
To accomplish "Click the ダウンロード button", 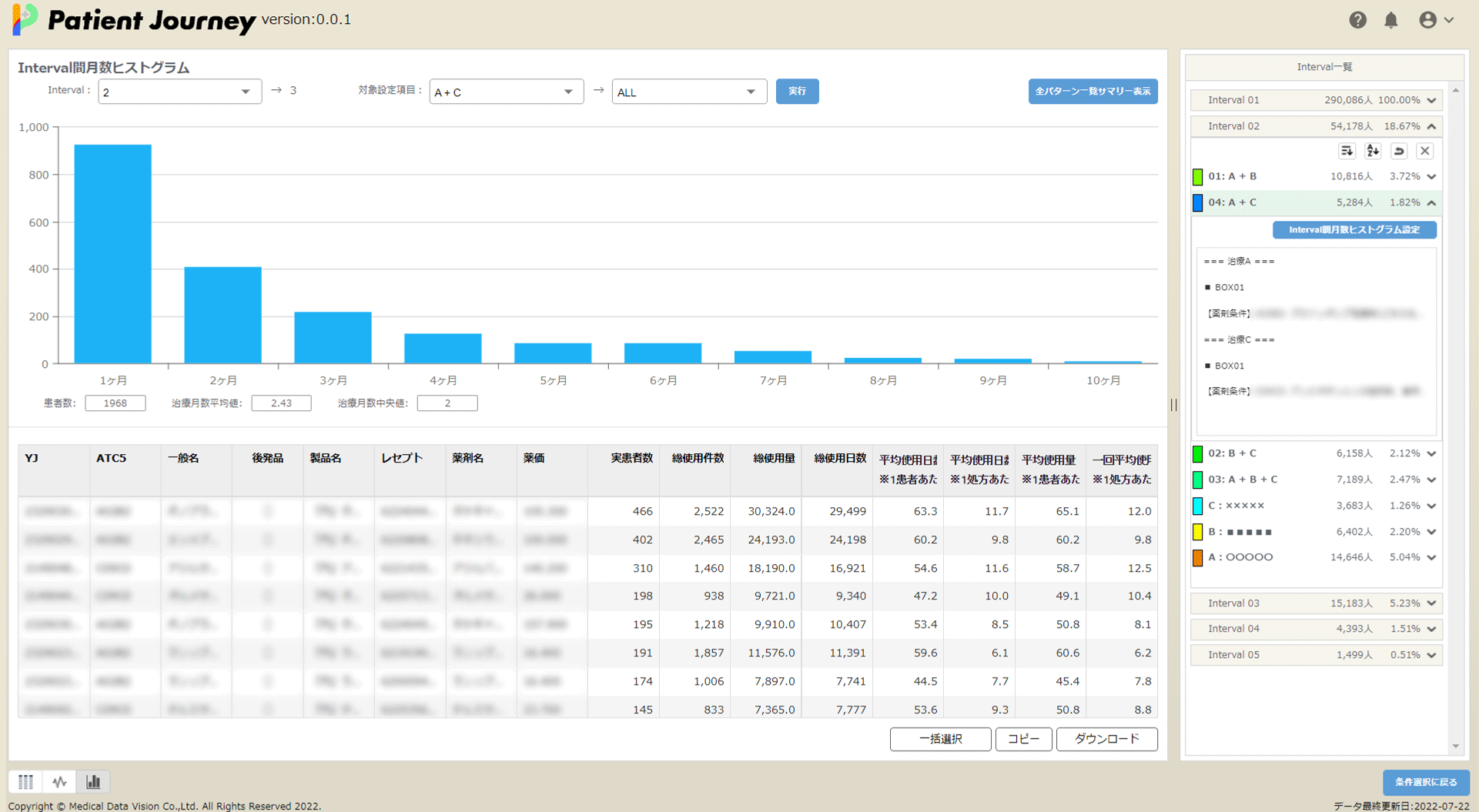I will click(x=1106, y=739).
